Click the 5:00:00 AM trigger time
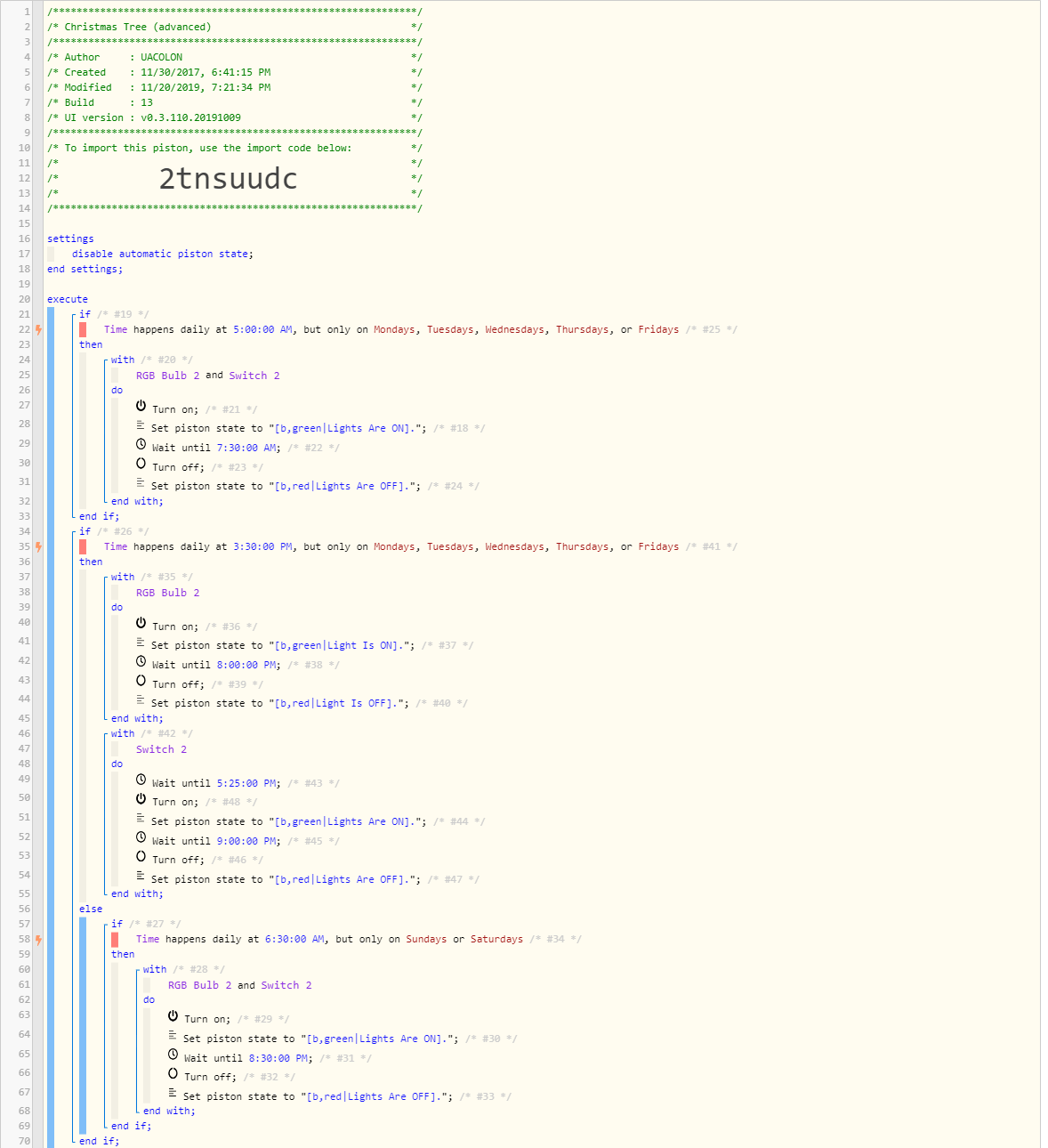1048x1148 pixels. [262, 329]
